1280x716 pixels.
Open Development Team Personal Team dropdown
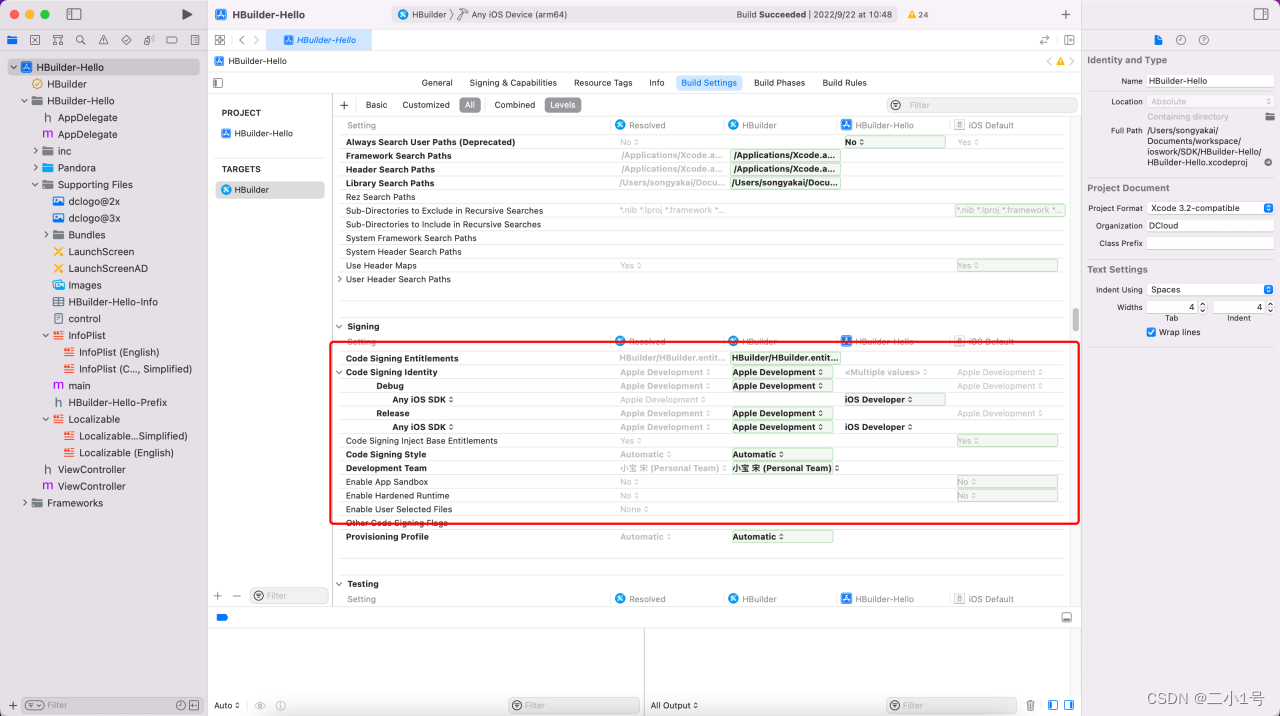tap(785, 468)
